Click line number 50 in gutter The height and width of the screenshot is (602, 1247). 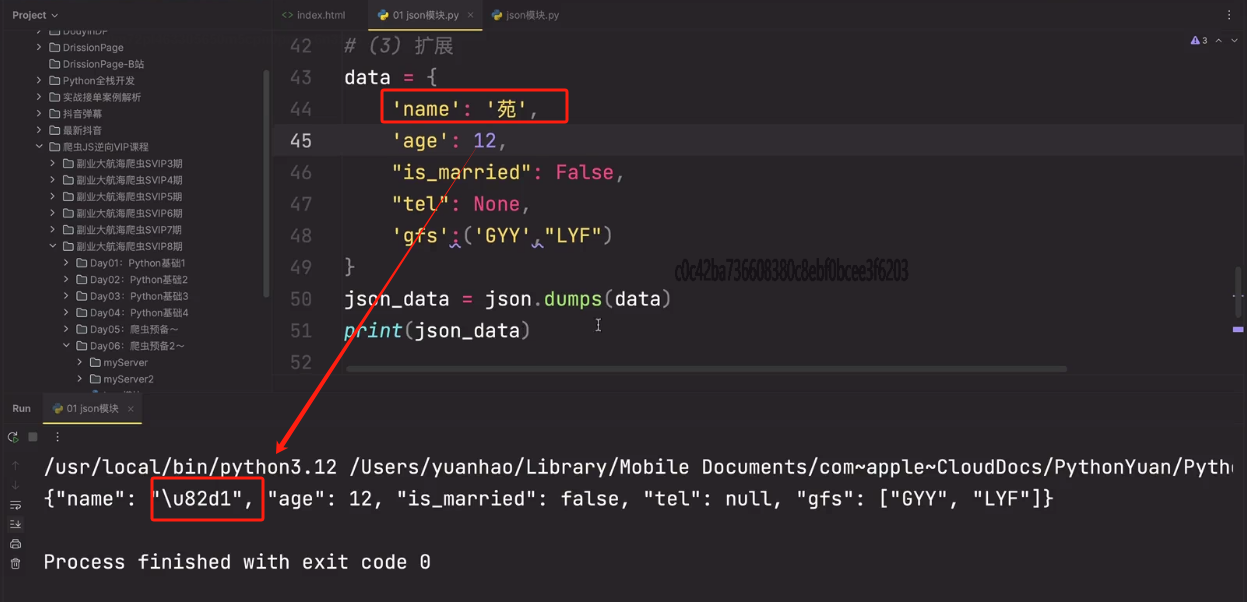coord(301,298)
